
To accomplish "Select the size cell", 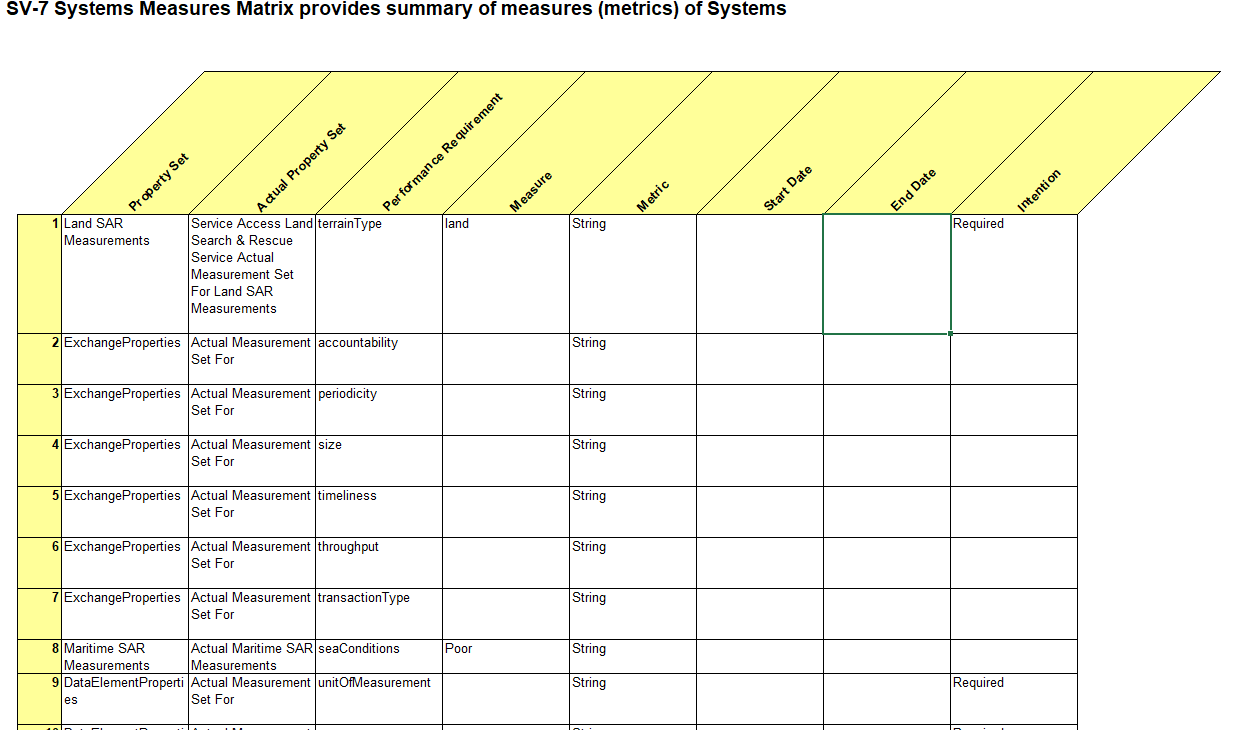I will (x=379, y=461).
